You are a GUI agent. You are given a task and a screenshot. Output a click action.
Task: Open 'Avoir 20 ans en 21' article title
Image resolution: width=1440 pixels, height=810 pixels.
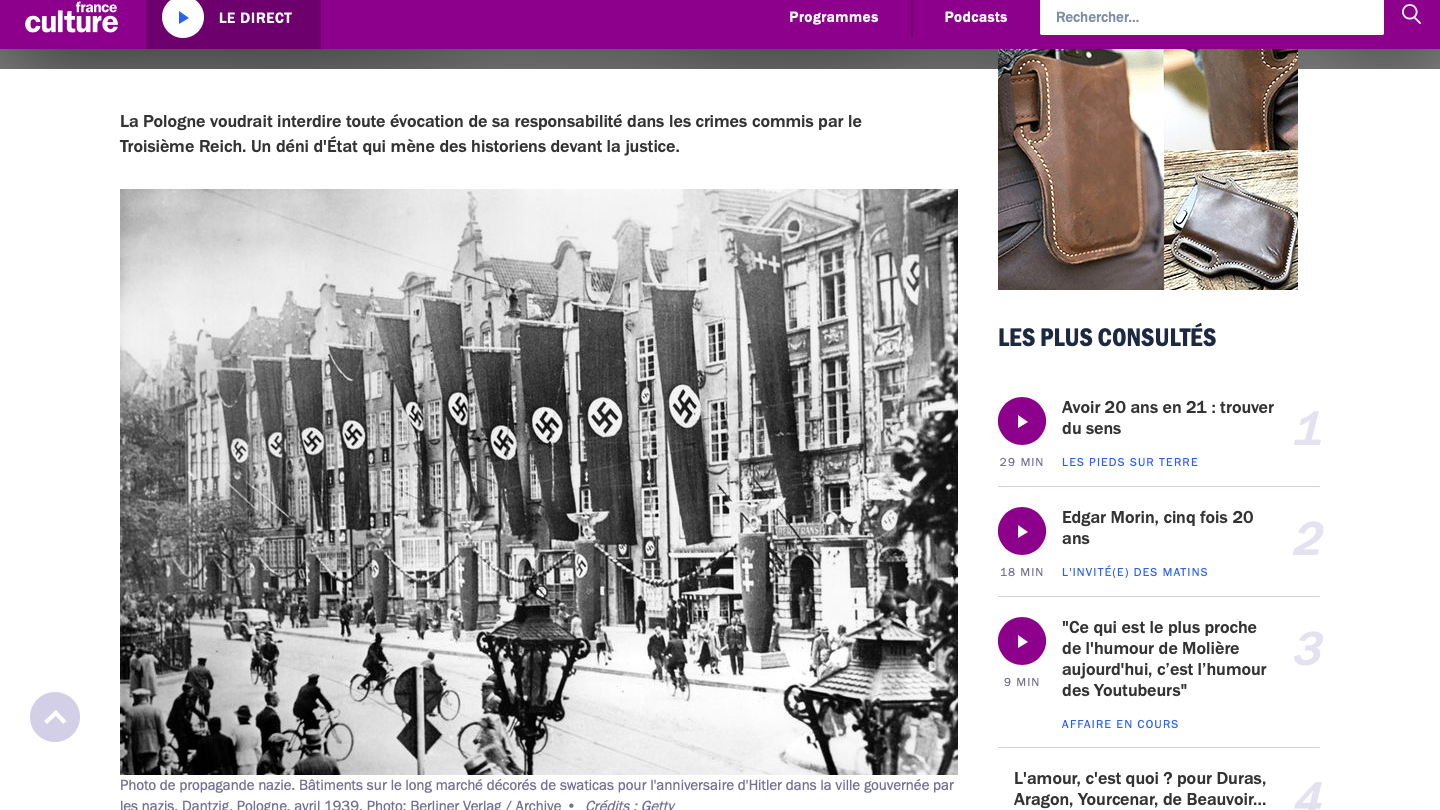tap(1167, 418)
